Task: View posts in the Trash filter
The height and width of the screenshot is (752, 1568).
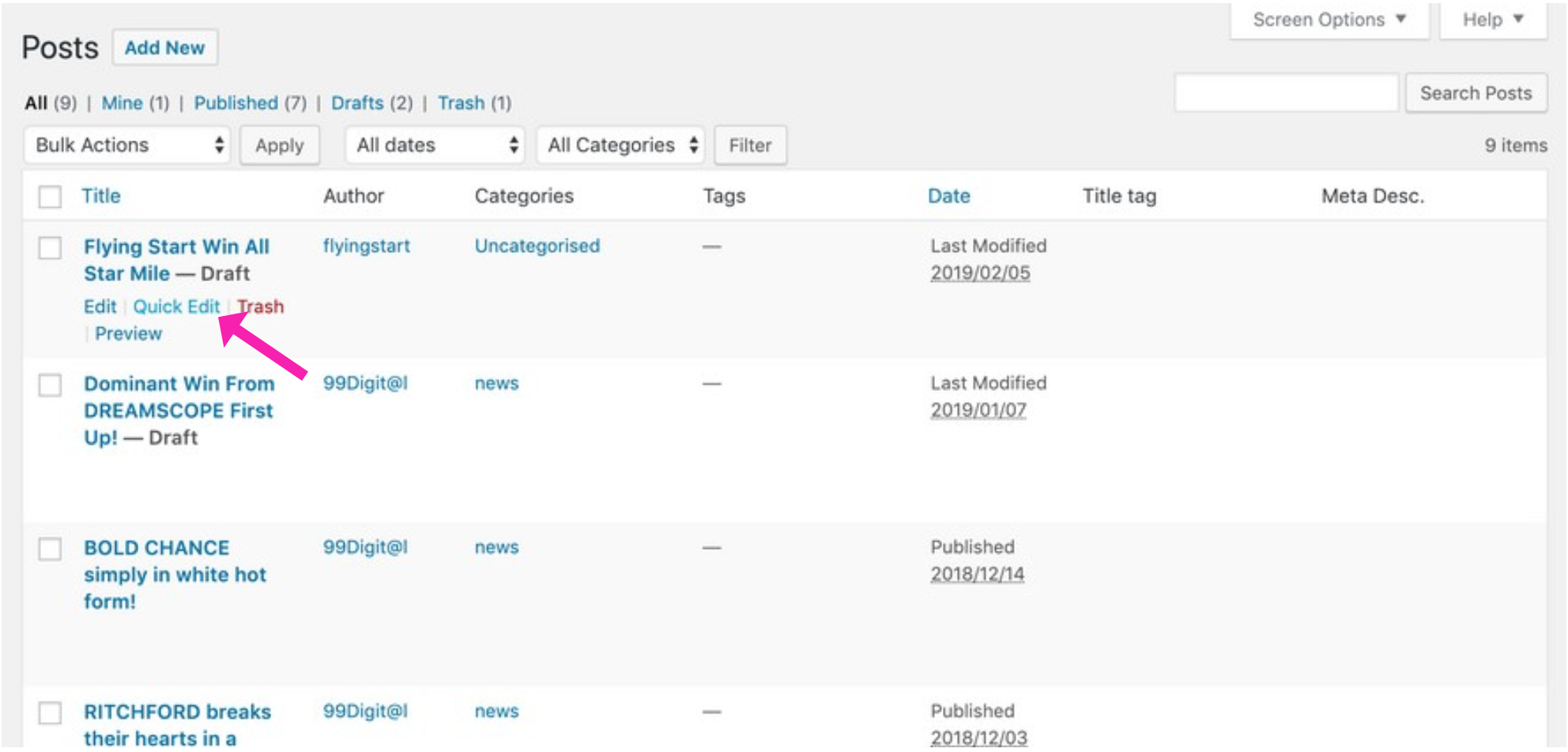Action: click(461, 103)
